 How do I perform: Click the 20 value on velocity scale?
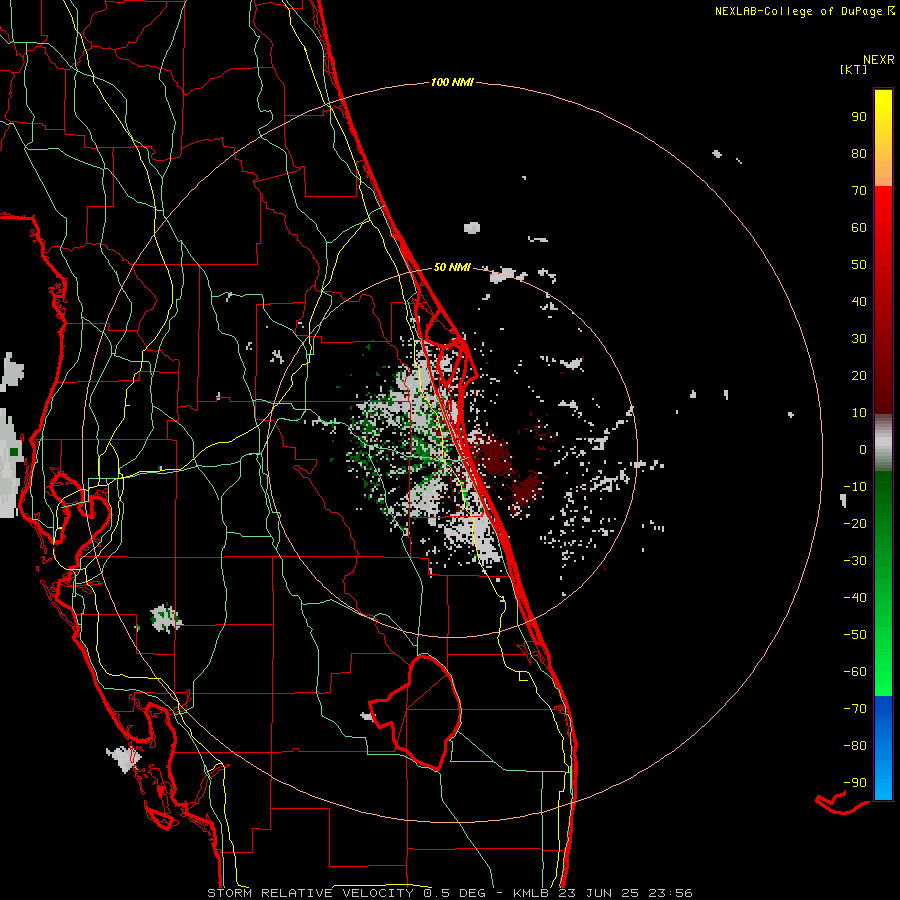[x=859, y=375]
